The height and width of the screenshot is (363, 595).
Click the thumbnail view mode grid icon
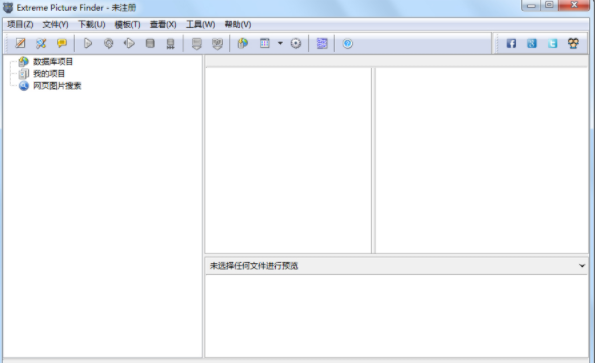click(x=264, y=43)
